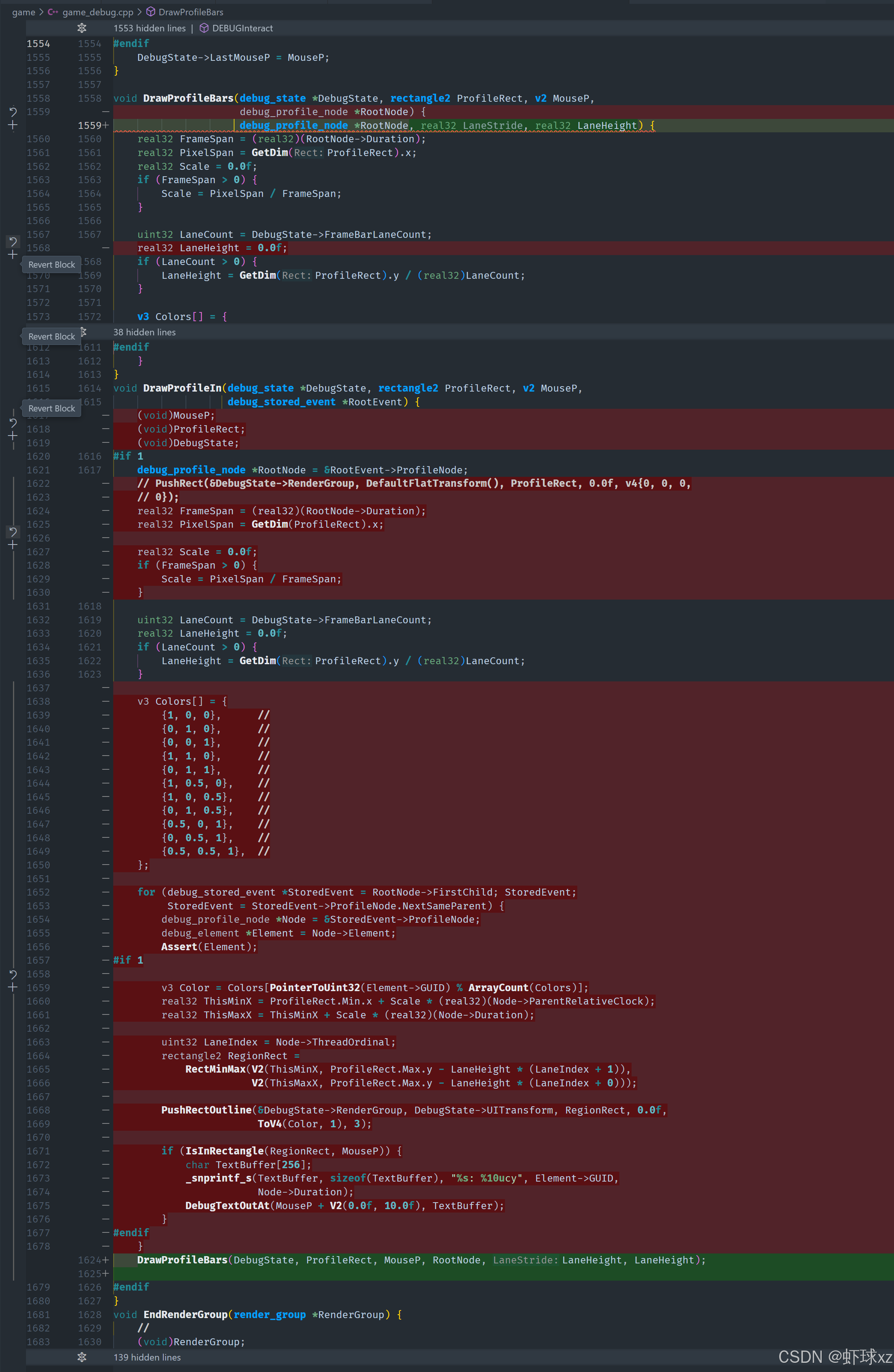Click plus icon below line 1568 revert arrow
This screenshot has width=894, height=1372.
coord(13,254)
